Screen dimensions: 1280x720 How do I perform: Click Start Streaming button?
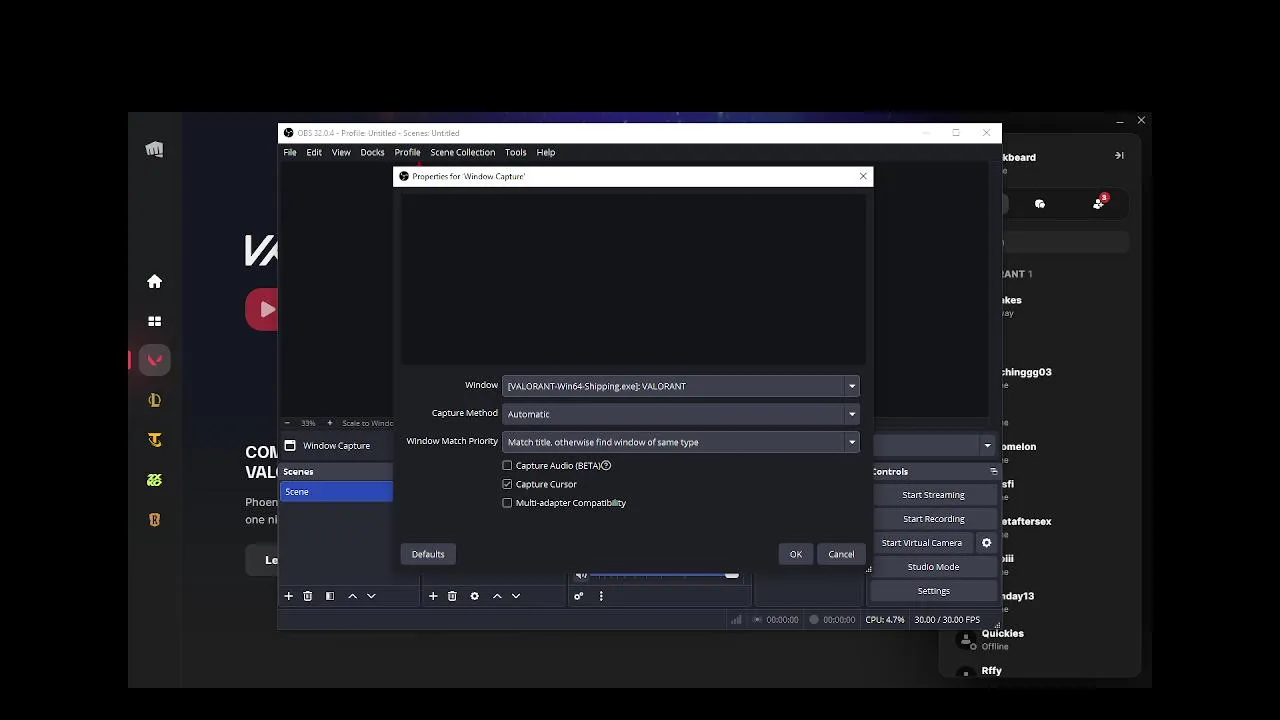point(933,495)
